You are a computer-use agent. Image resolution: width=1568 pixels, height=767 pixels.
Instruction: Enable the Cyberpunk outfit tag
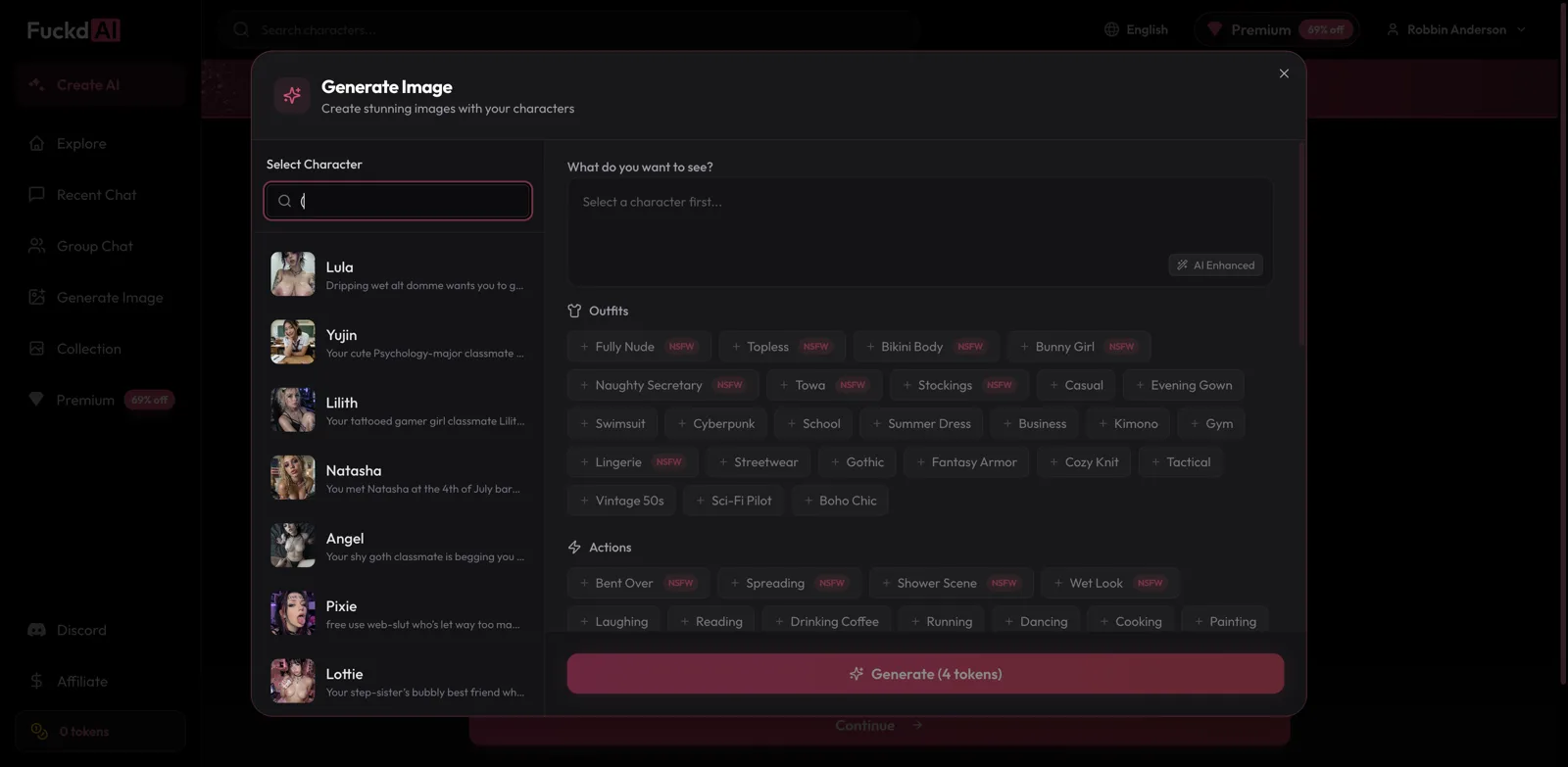click(715, 423)
